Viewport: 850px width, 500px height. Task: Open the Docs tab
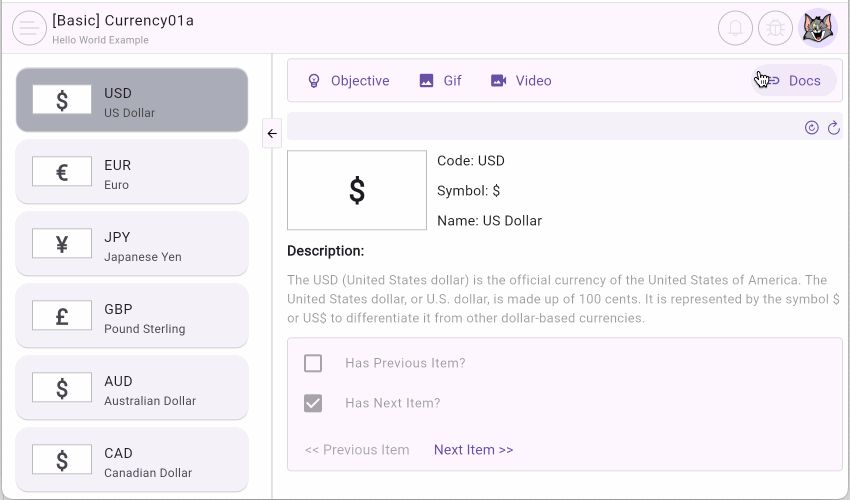click(794, 81)
